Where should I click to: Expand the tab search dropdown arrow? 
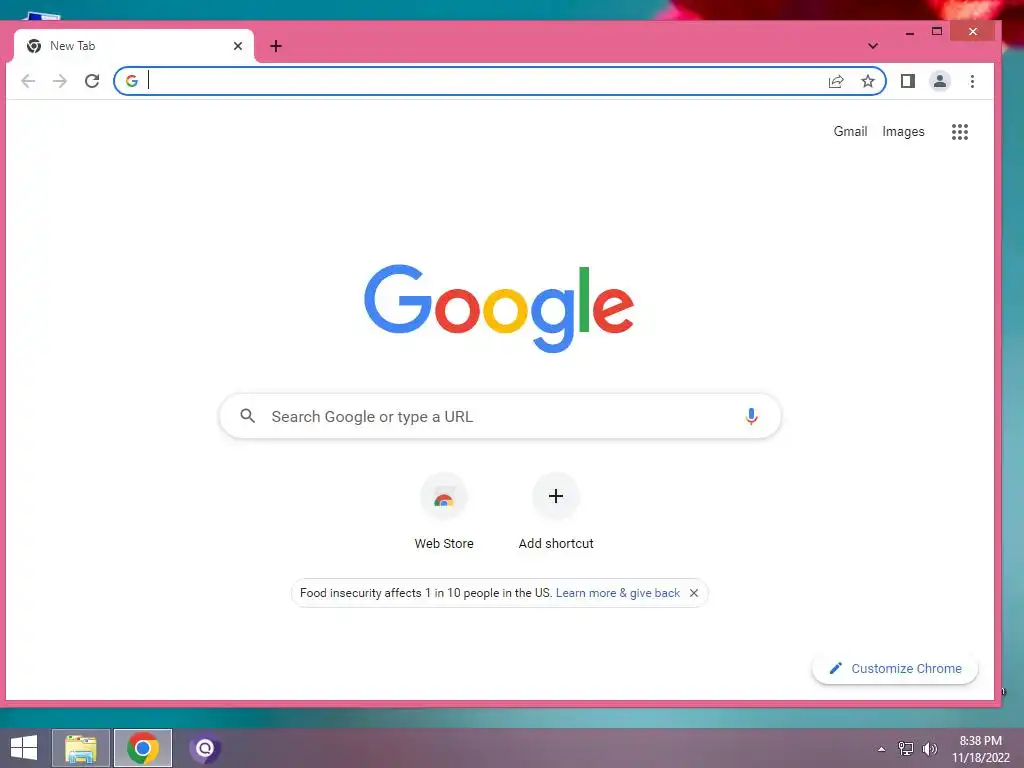click(x=872, y=46)
